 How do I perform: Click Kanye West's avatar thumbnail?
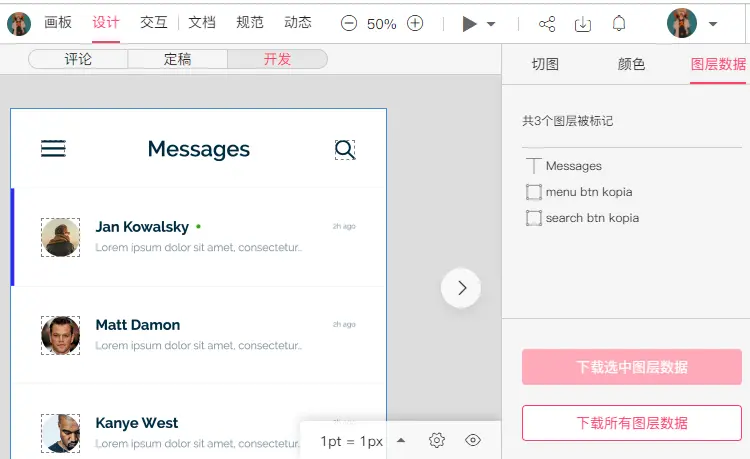click(x=60, y=433)
